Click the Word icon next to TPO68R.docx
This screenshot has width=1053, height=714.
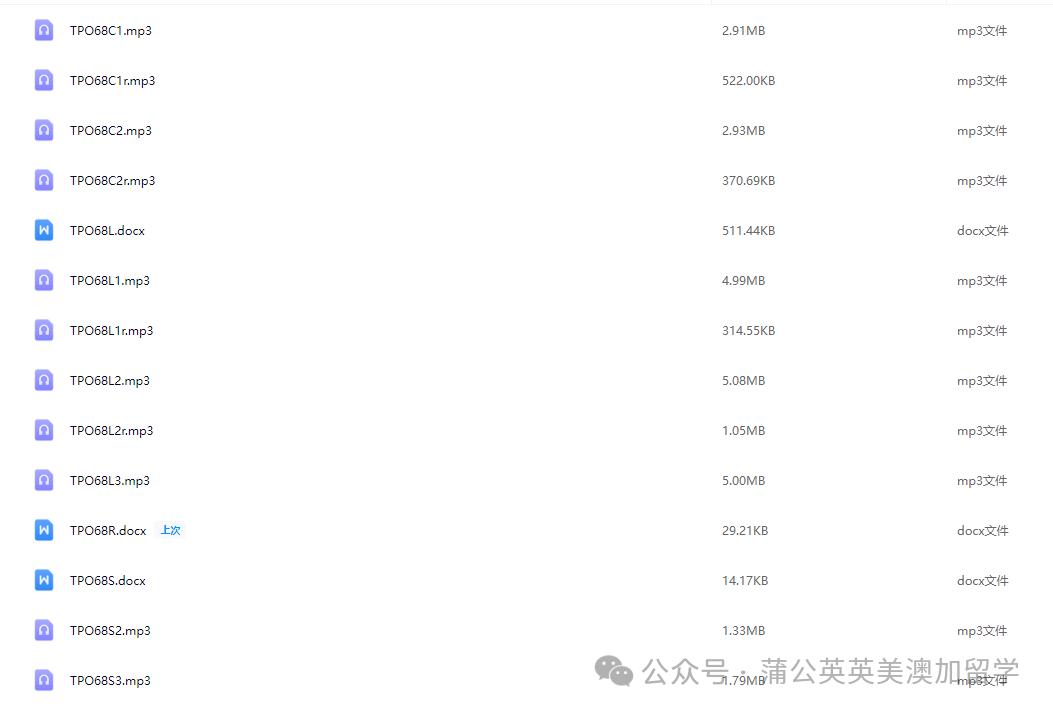click(x=44, y=531)
